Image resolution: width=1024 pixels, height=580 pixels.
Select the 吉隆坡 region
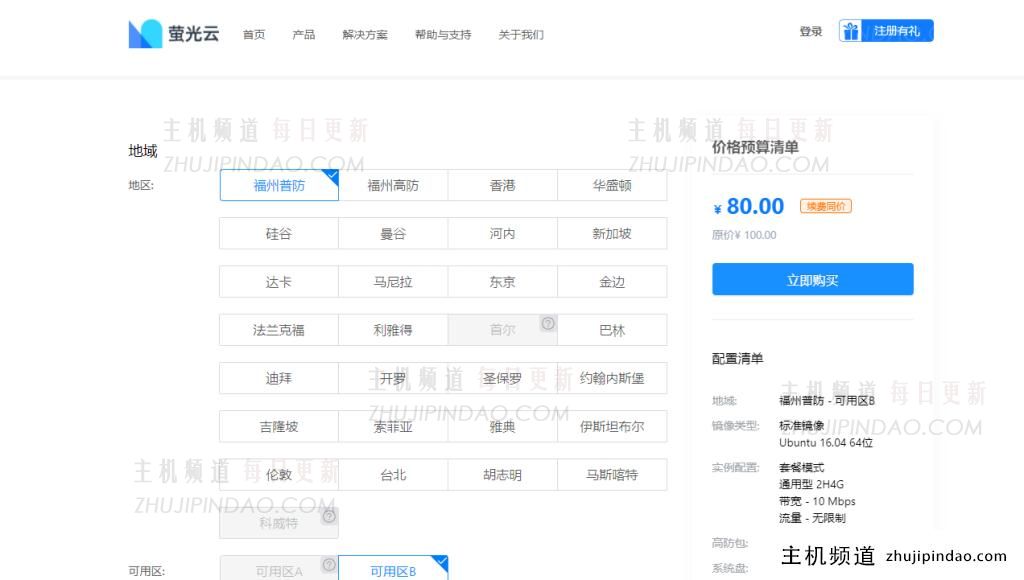click(x=279, y=427)
